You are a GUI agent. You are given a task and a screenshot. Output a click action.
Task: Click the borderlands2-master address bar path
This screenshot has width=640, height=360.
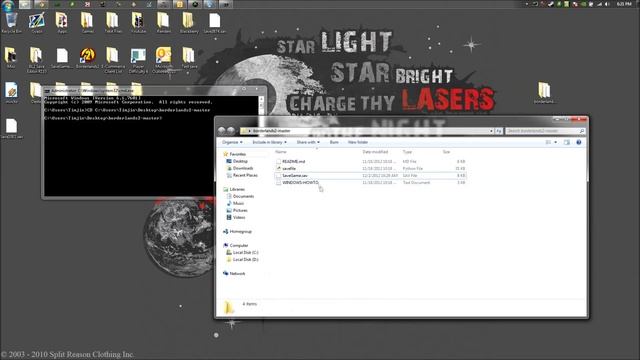(x=271, y=131)
